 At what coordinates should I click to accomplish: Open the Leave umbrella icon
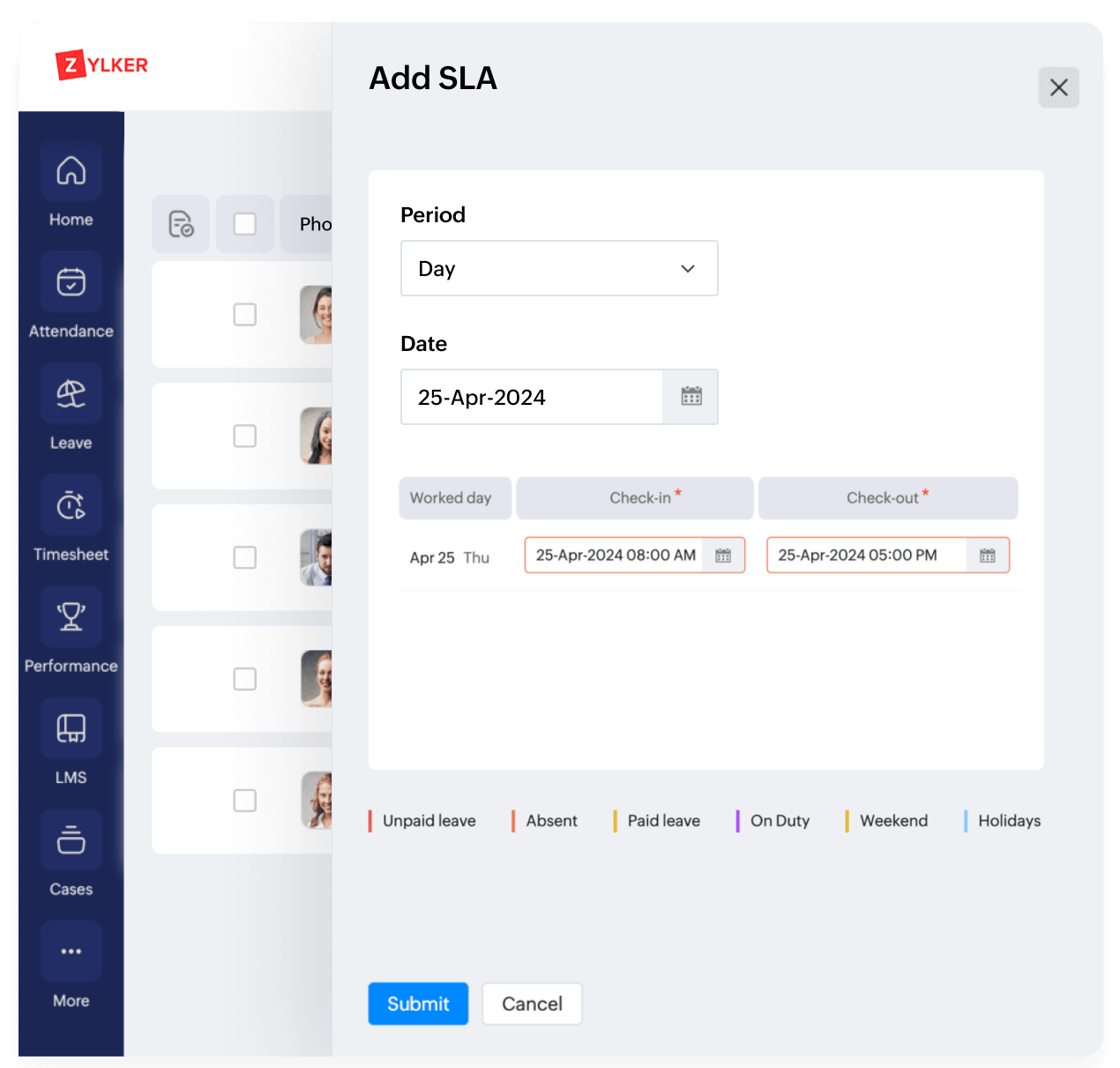[71, 393]
